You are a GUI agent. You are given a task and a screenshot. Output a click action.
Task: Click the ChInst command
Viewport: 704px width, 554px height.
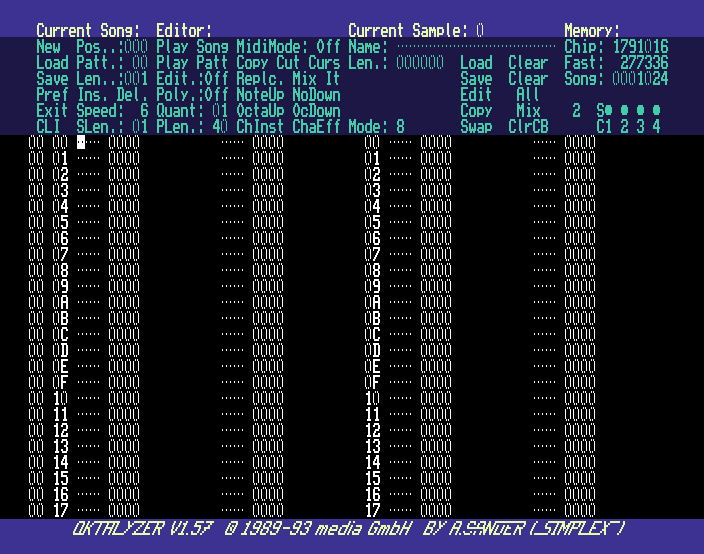[x=260, y=127]
